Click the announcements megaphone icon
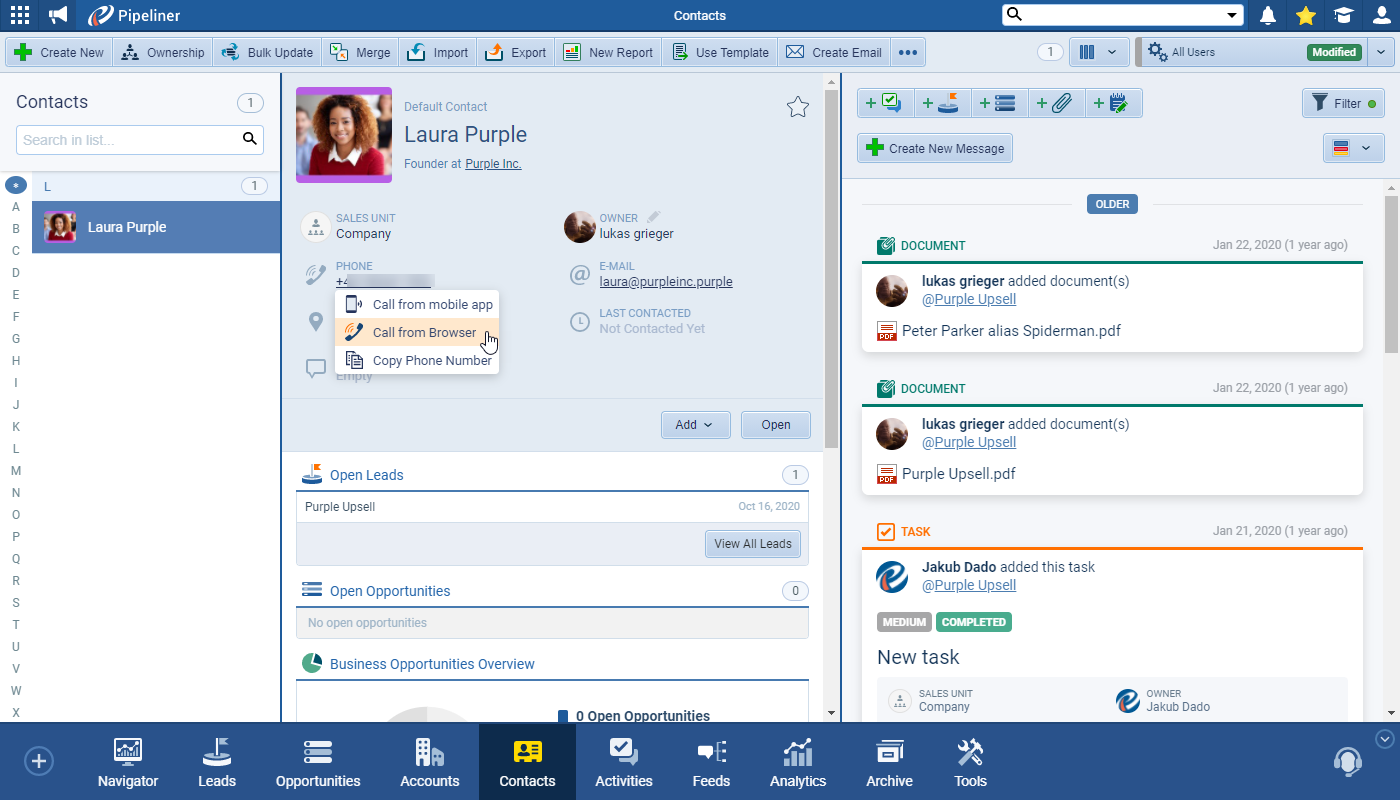Screen dimensions: 1400x800 tap(59, 15)
